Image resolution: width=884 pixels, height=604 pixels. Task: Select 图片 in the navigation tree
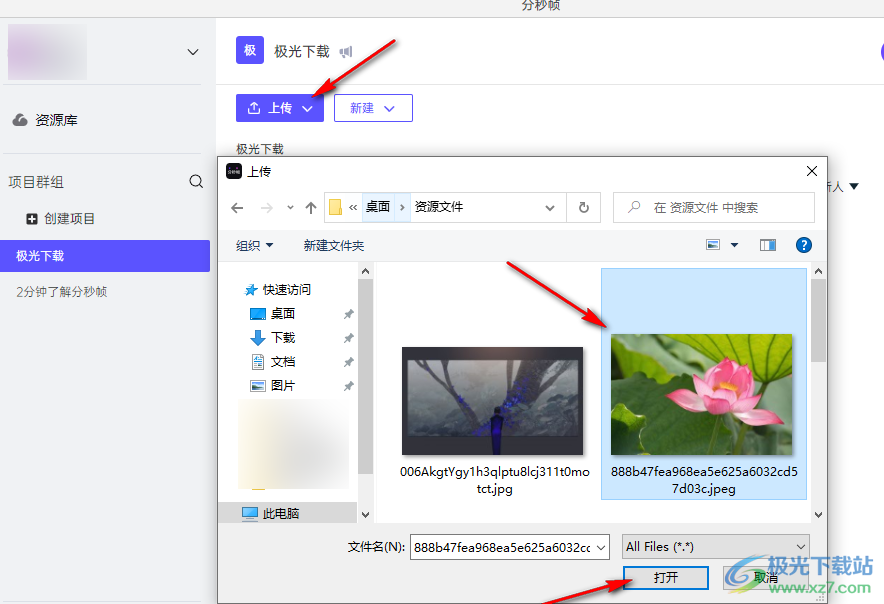272,386
